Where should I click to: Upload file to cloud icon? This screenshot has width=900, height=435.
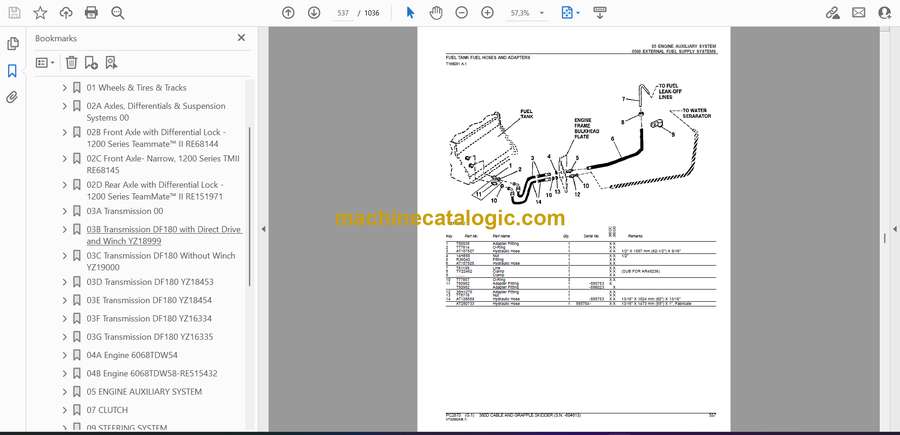tap(66, 13)
